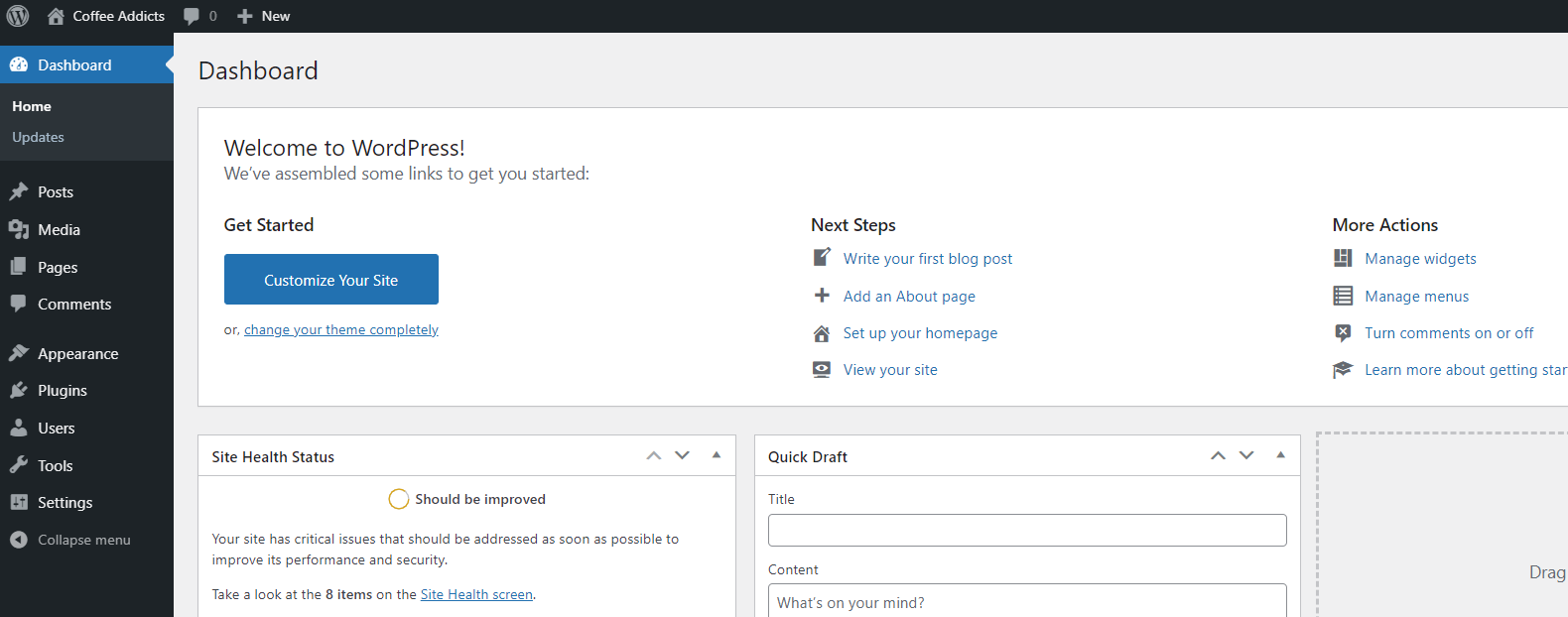The width and height of the screenshot is (1568, 617).
Task: Move Quick Draft panel up
Action: (x=1218, y=455)
